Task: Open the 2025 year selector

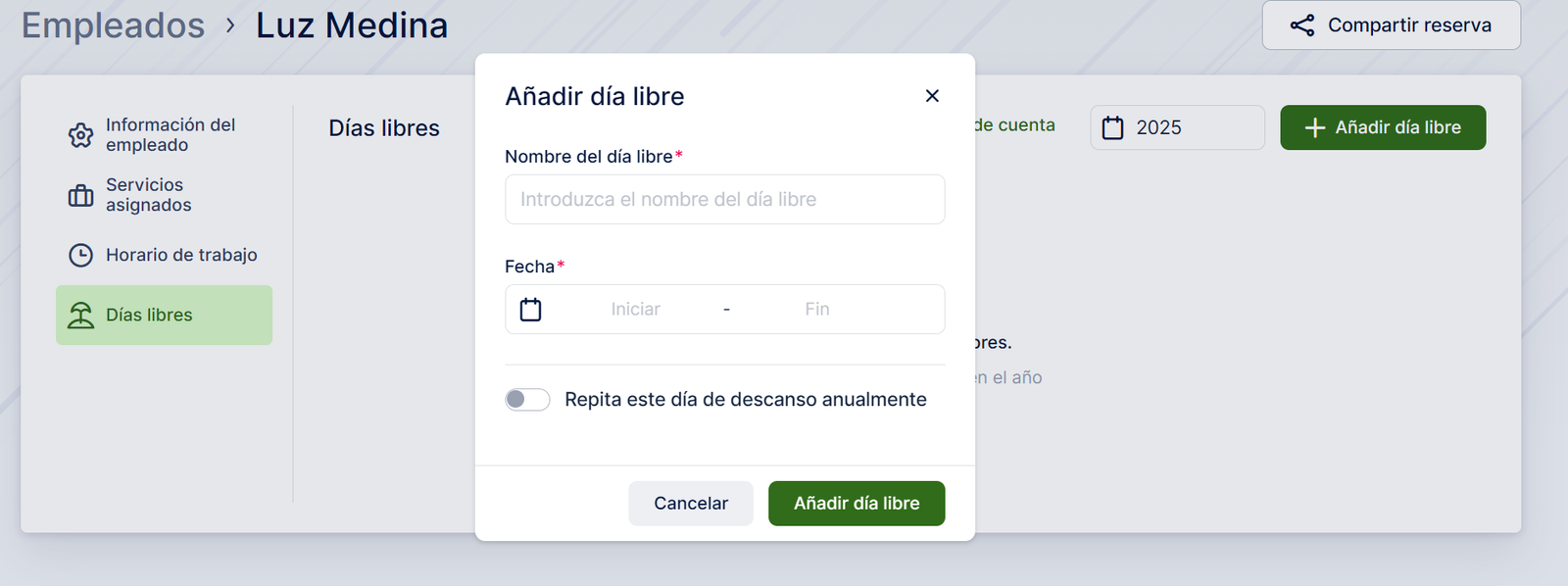Action: tap(1177, 128)
